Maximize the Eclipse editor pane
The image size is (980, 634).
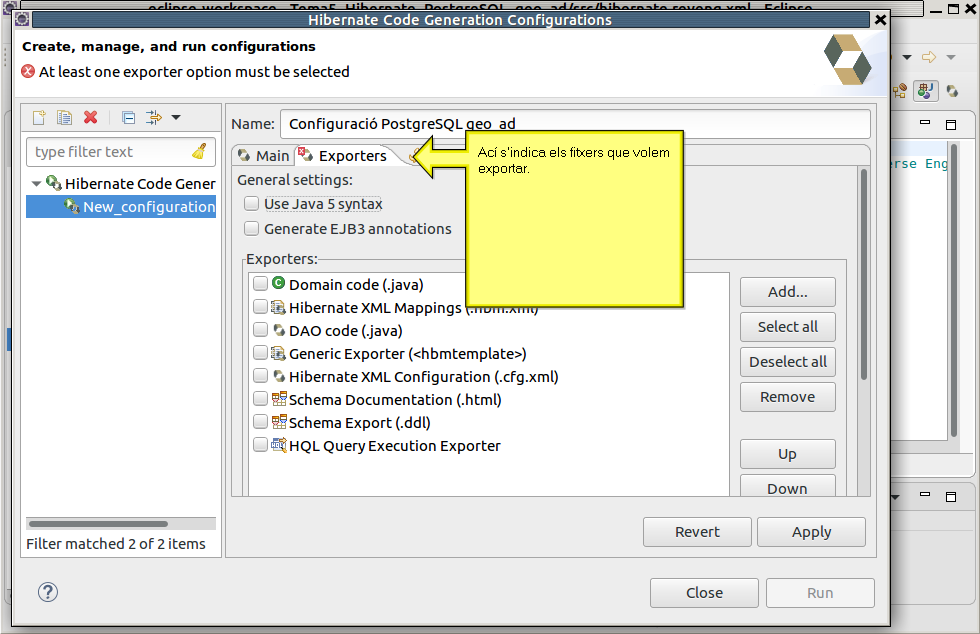pyautogui.click(x=951, y=124)
